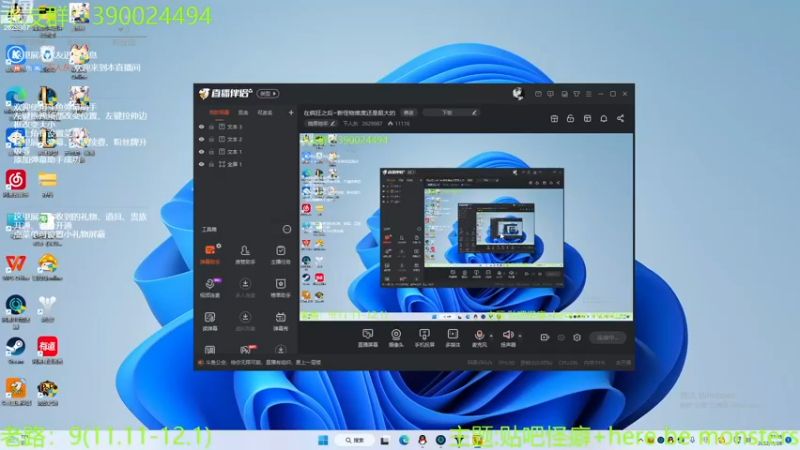The height and width of the screenshot is (450, 800).
Task: Edit the category pill with pencil icon
Action: coord(452,112)
